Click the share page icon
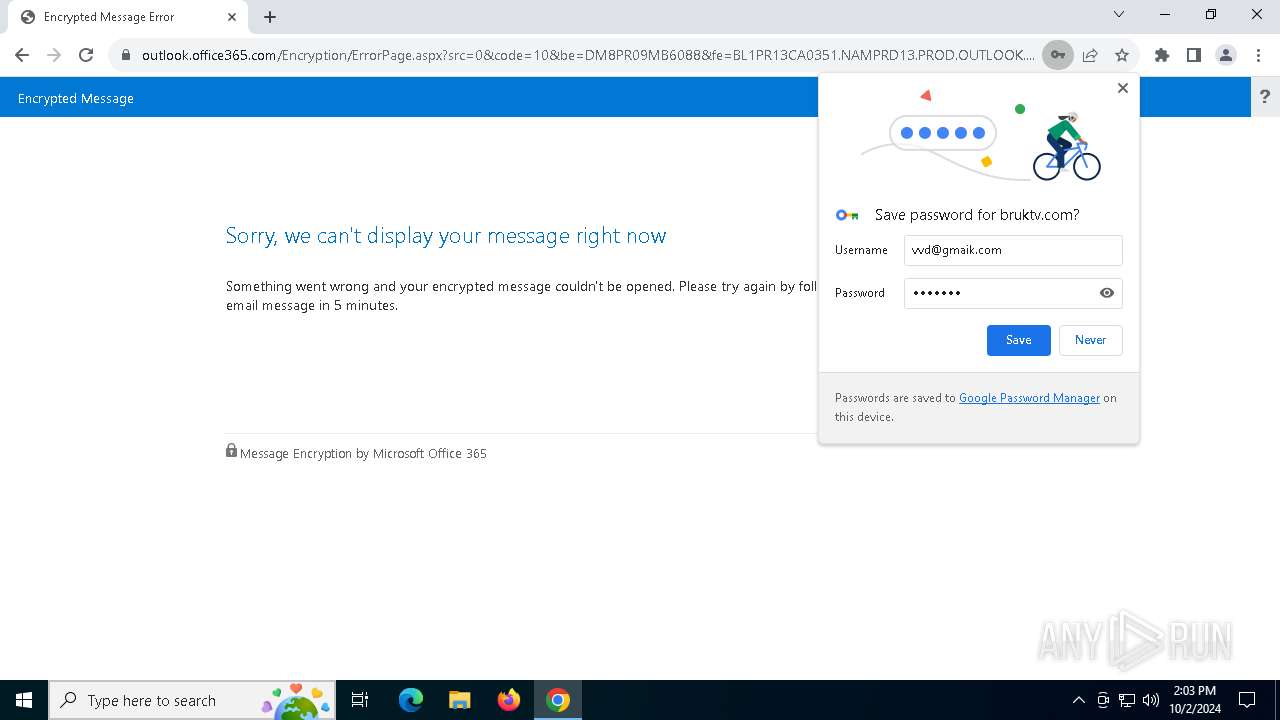Screen dimensions: 1280x720 (x=1090, y=55)
